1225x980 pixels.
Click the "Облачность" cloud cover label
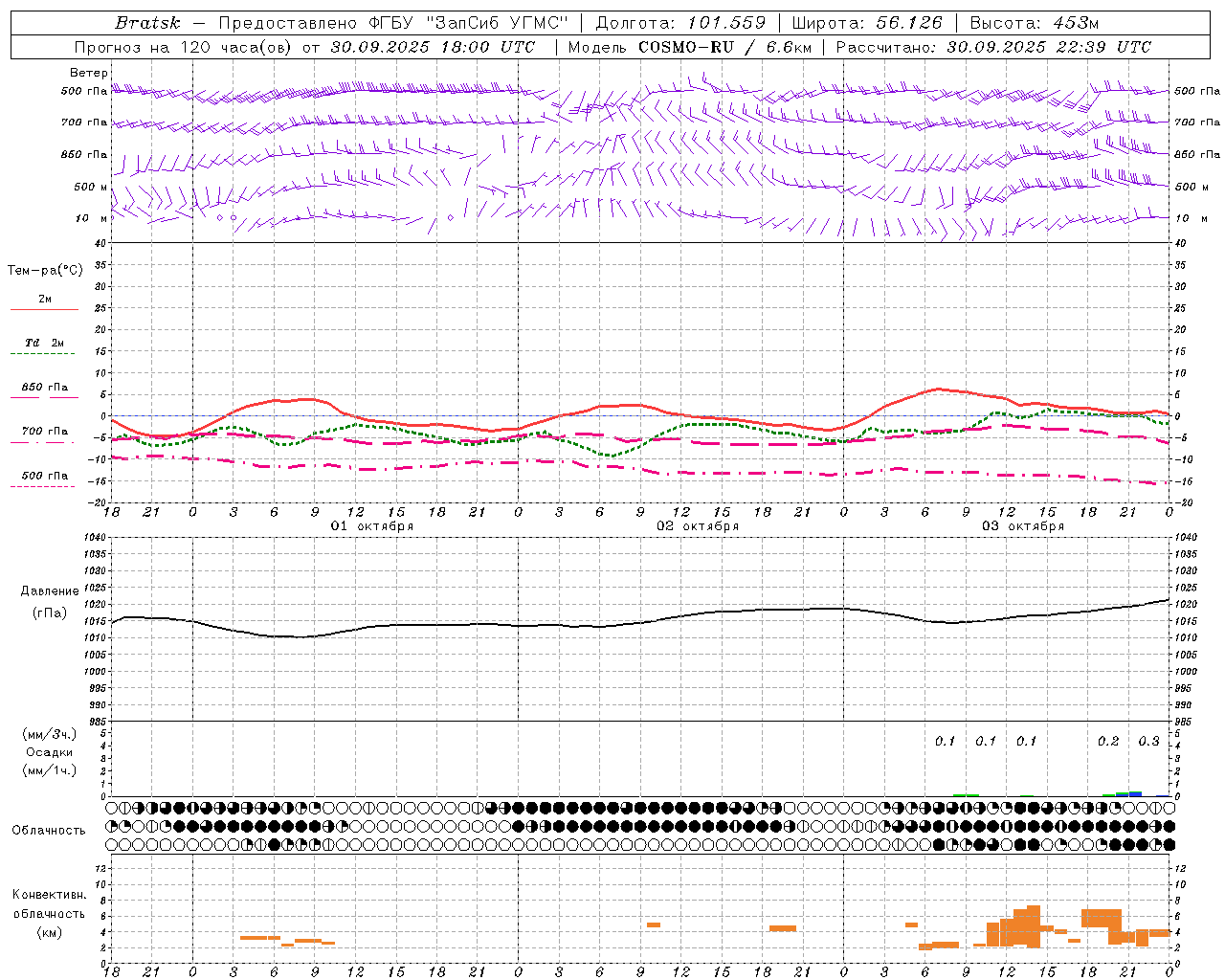click(49, 831)
